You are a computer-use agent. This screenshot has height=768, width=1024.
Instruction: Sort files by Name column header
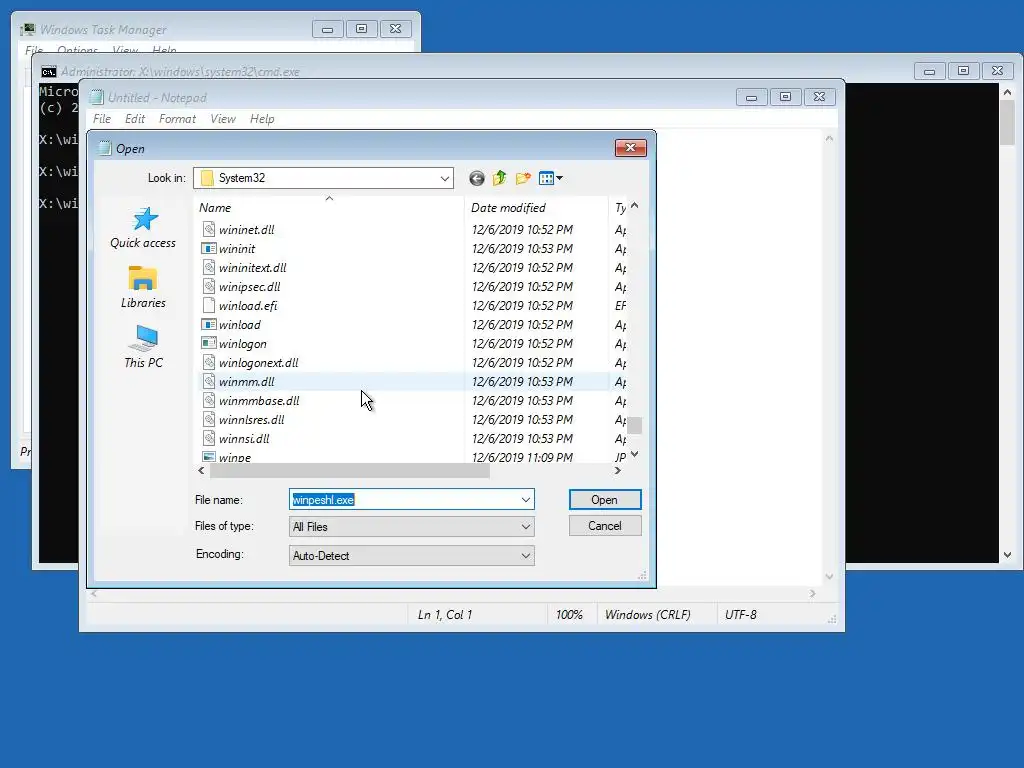(x=330, y=208)
